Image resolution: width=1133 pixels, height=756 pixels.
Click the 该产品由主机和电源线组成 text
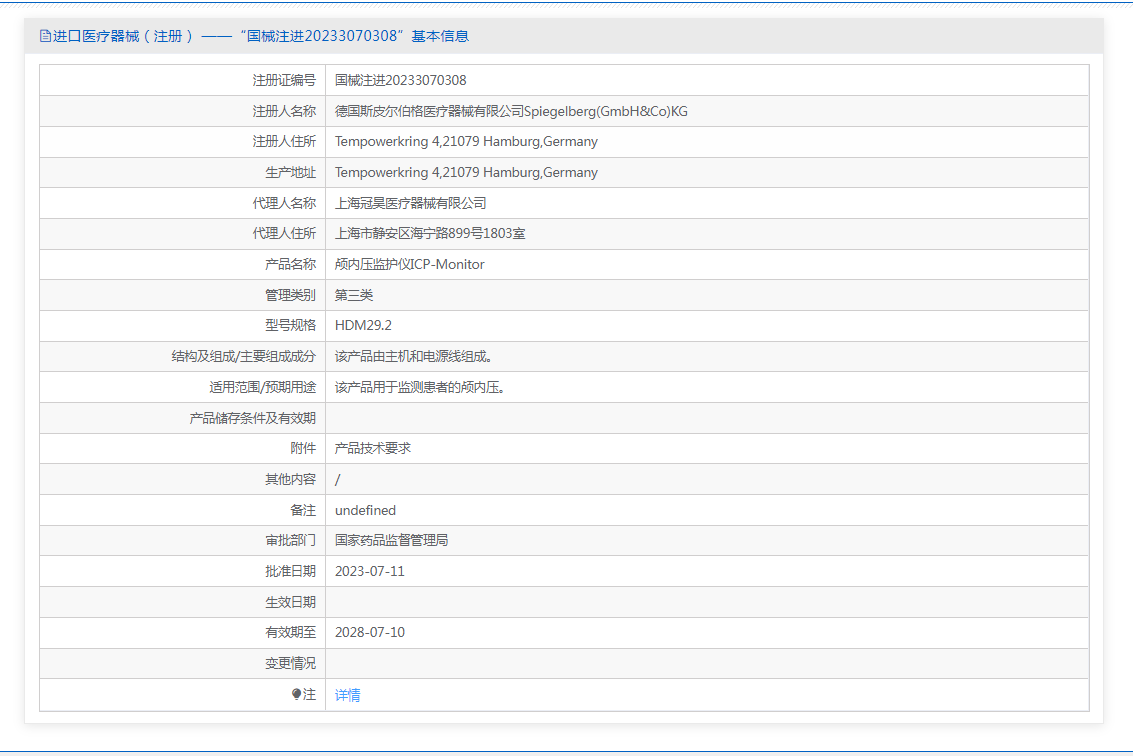click(x=413, y=356)
